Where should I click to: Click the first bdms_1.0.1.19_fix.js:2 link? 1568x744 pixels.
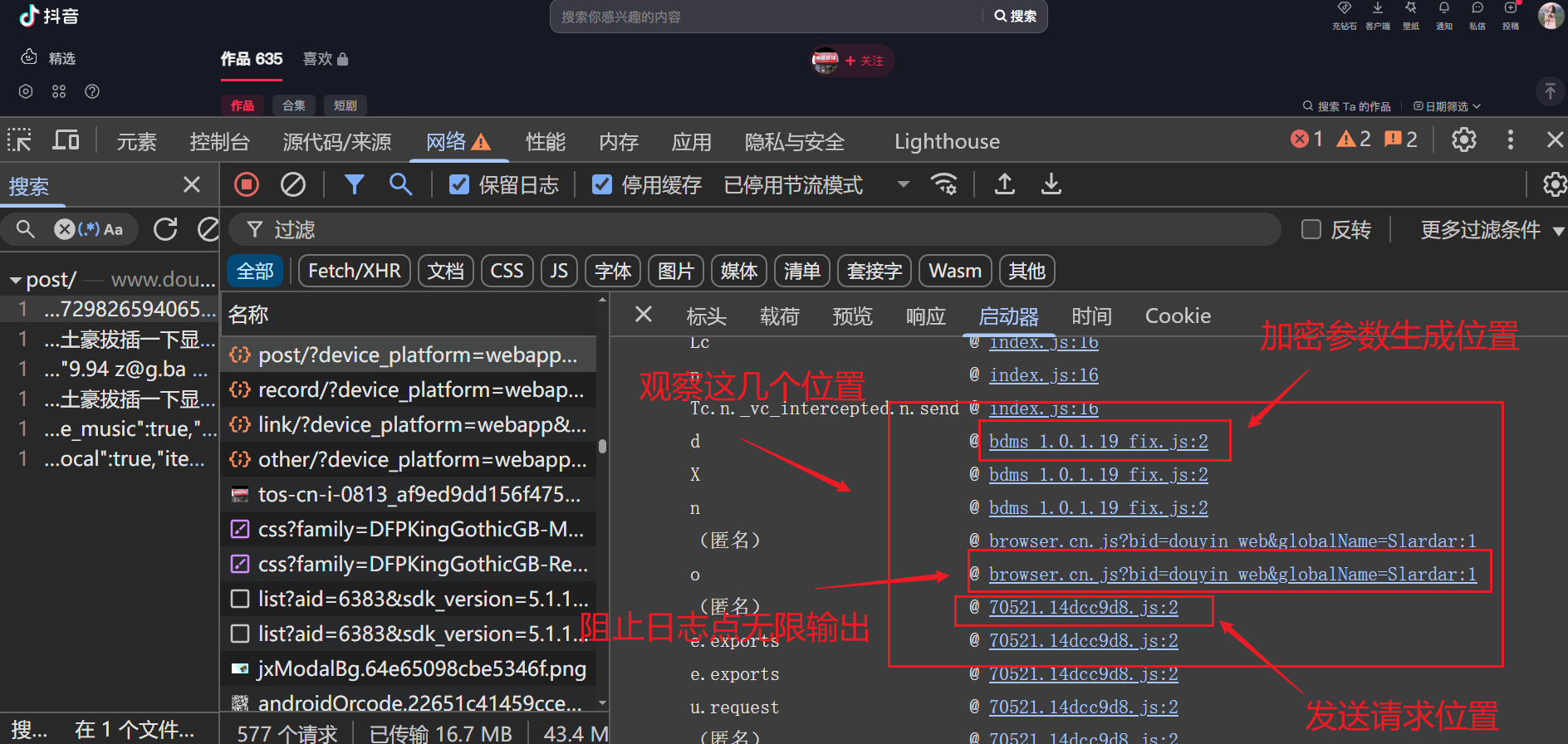1099,441
